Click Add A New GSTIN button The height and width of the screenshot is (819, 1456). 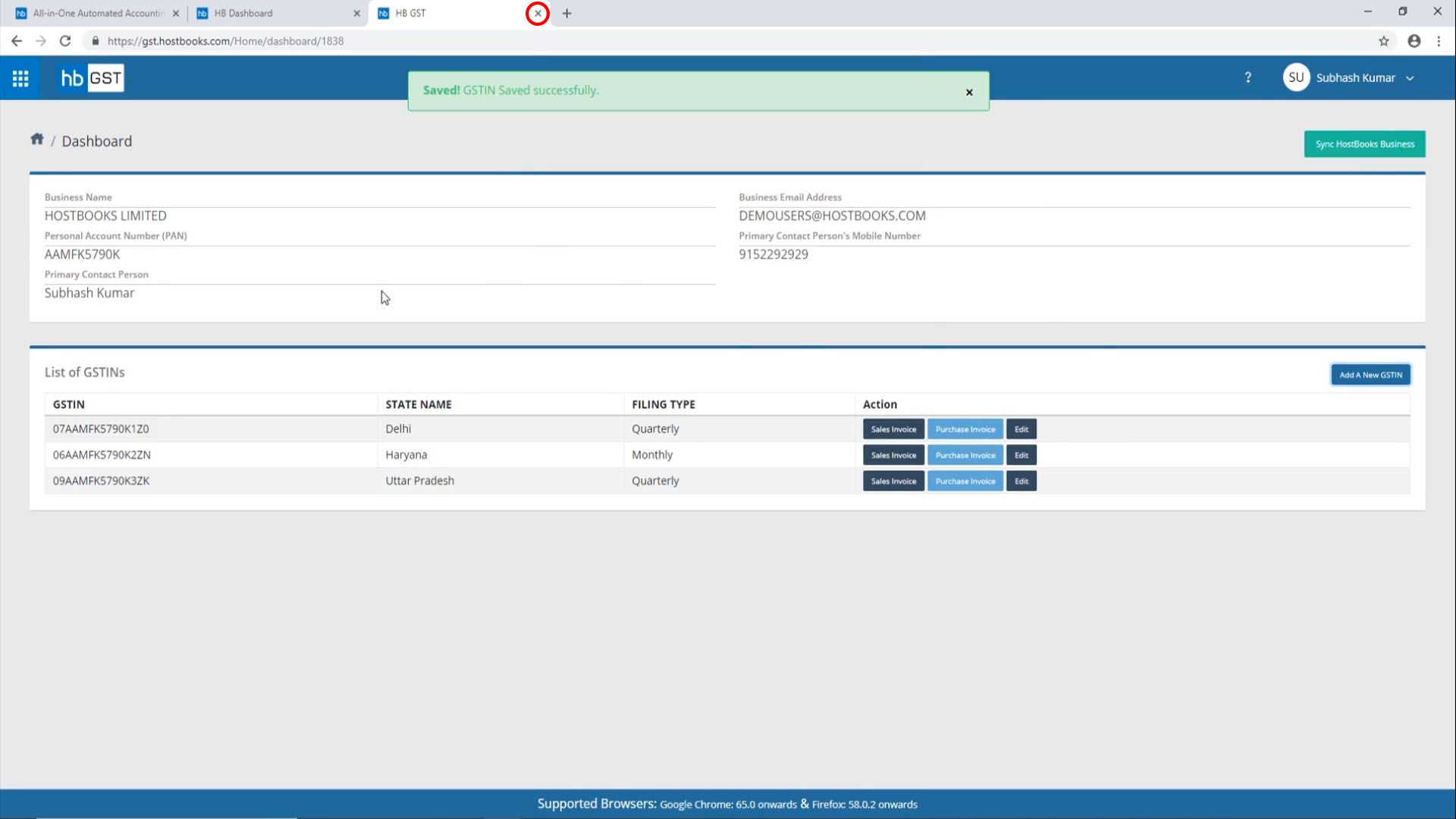(x=1370, y=375)
